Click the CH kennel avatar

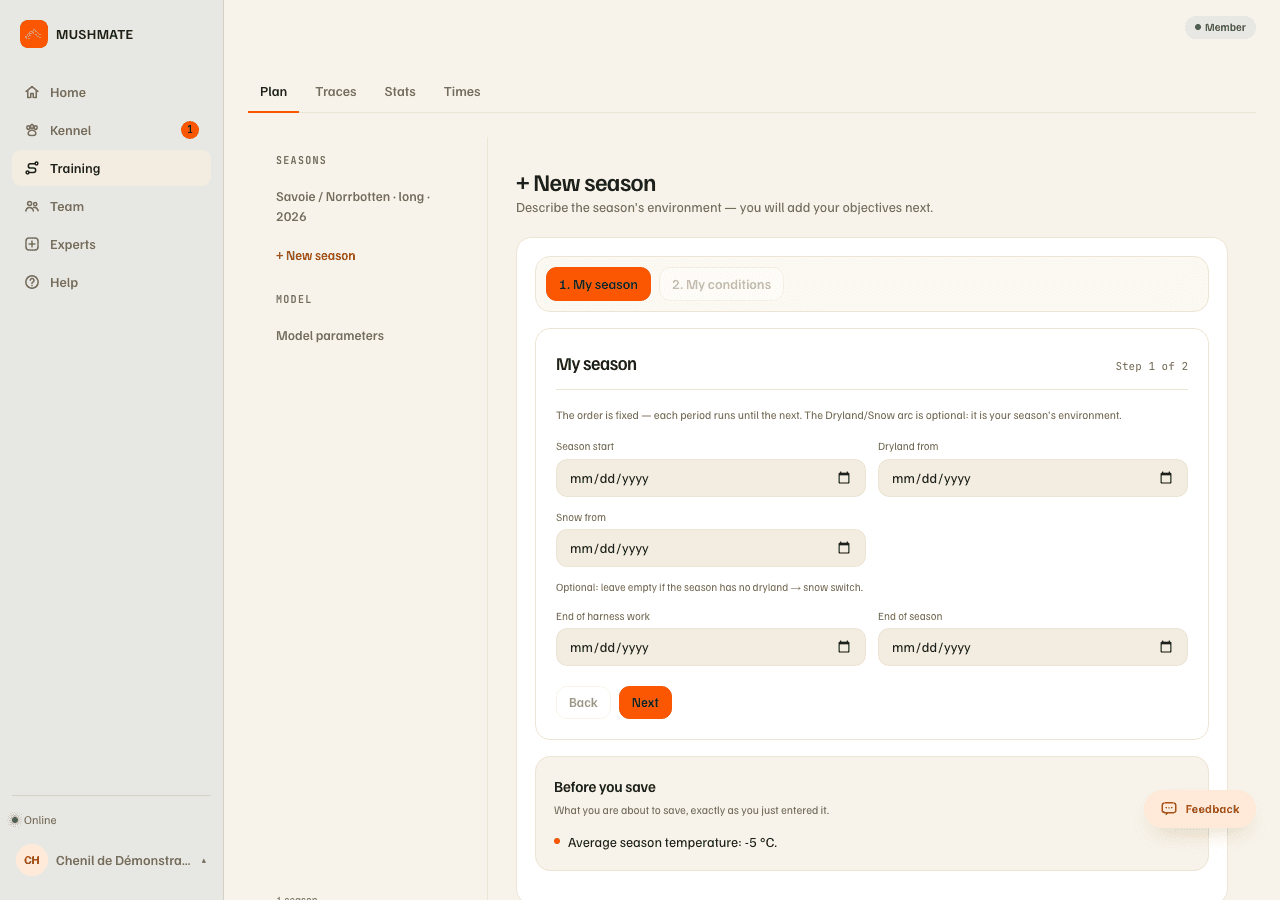coord(32,860)
